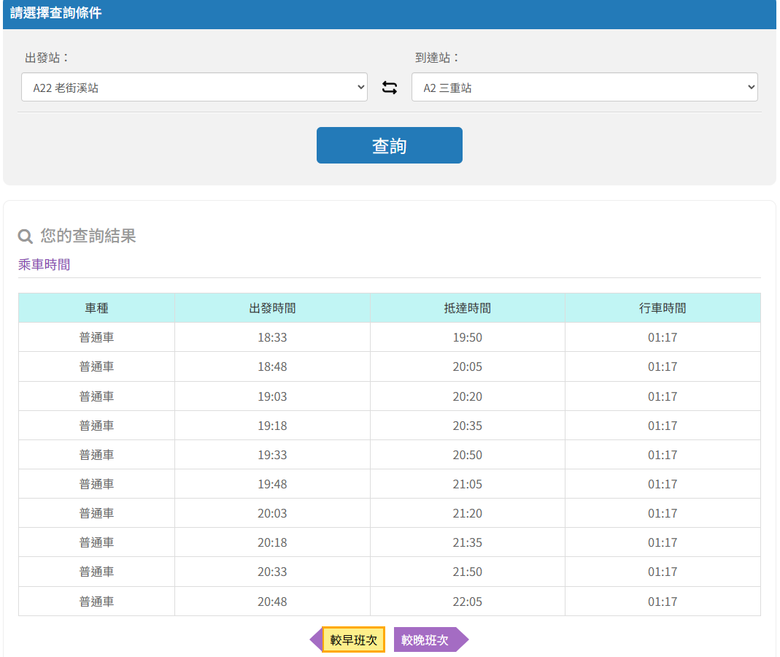Click the 車種 column header

pyautogui.click(x=97, y=308)
